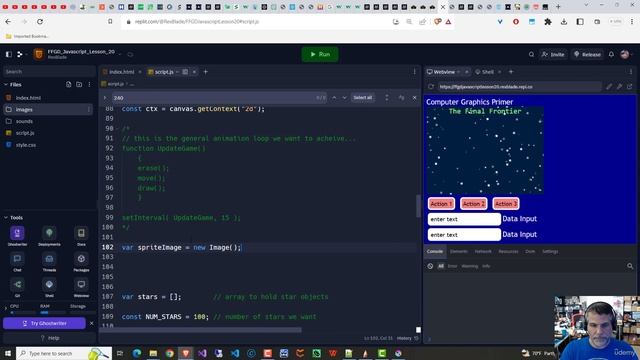The height and width of the screenshot is (360, 640).
Task: Click the Windows taskbar search box
Action: (x=64, y=353)
